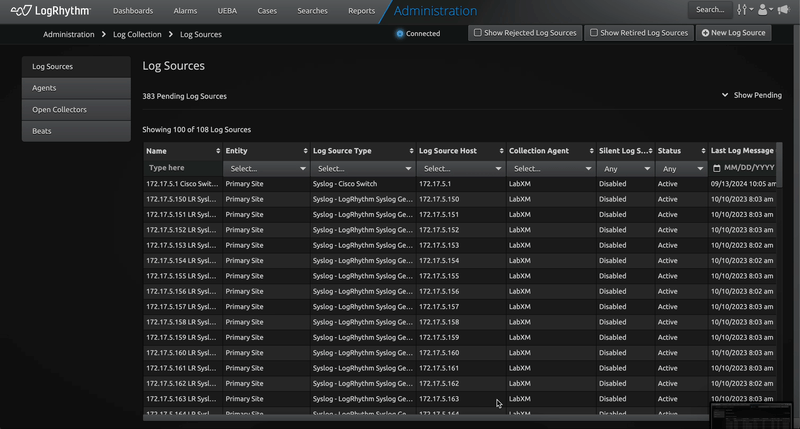Click the calendar icon in date filter
Screen dimensions: 800x429
[716, 168]
